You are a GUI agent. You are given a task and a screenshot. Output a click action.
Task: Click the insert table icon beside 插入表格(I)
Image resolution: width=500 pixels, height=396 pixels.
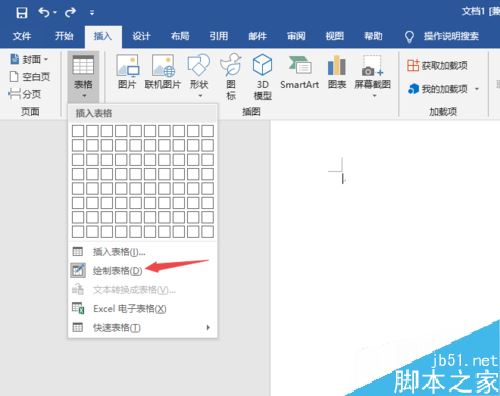78,251
